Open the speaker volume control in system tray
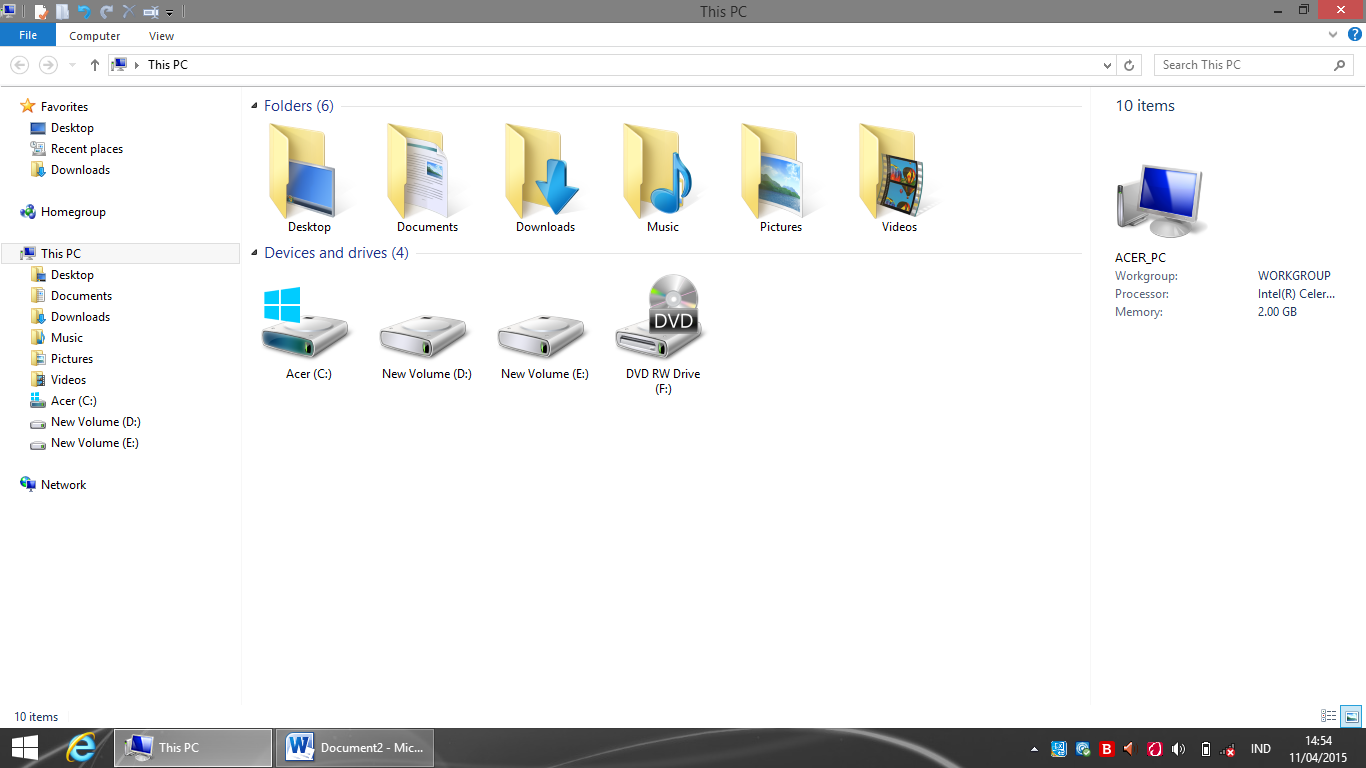This screenshot has height=768, width=1366. (1179, 748)
